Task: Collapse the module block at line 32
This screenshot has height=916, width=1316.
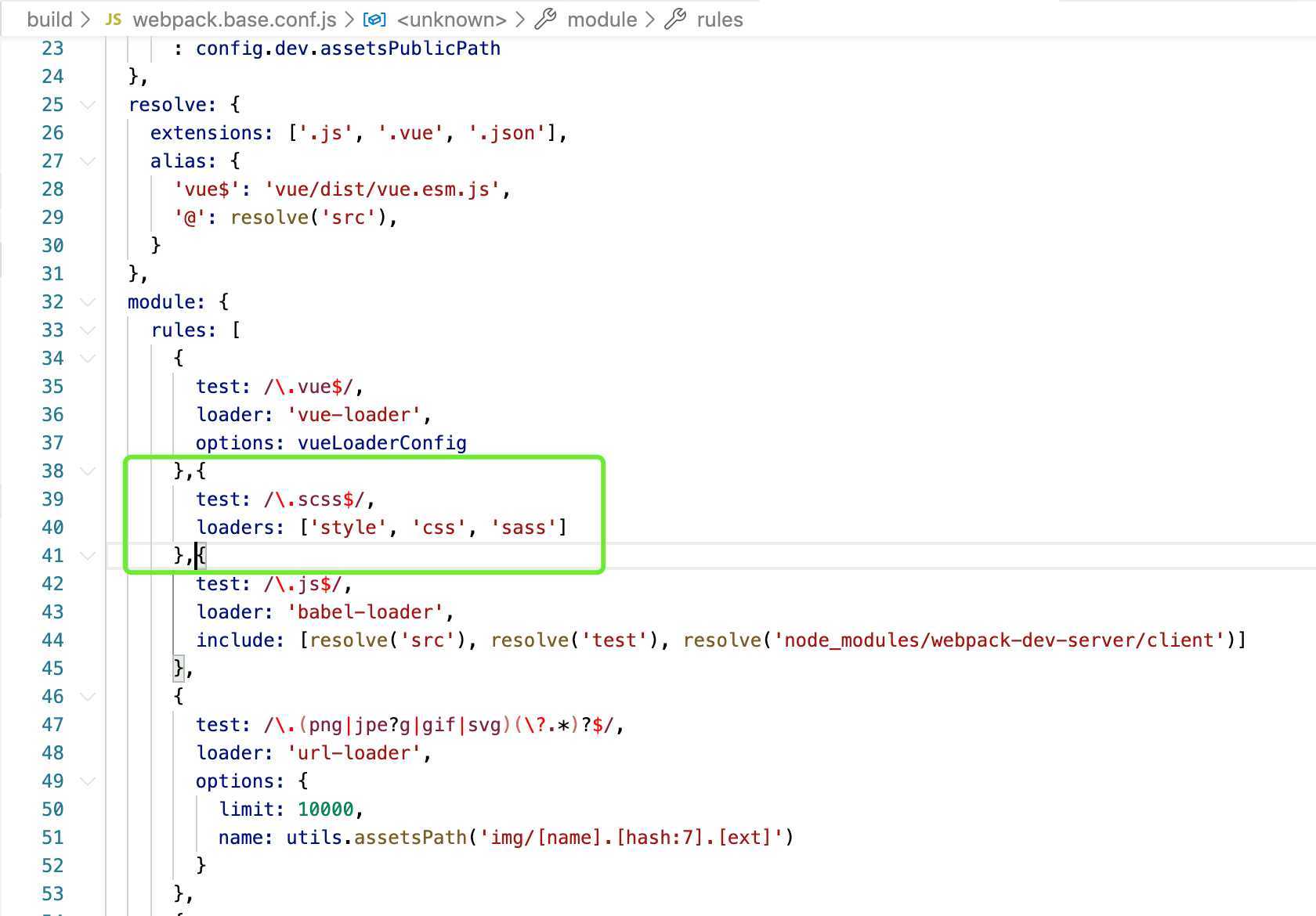Action: (88, 302)
